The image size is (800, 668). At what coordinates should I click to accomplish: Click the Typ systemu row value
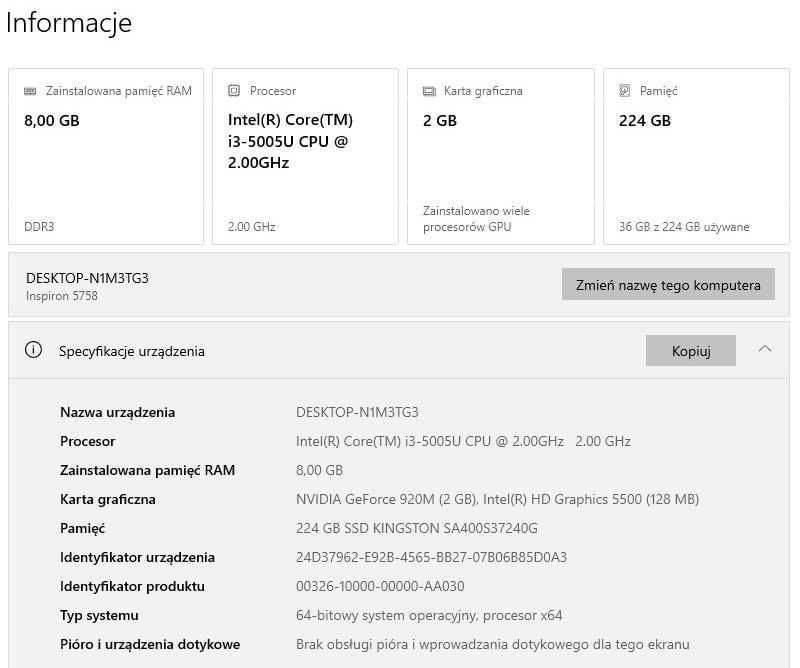click(x=429, y=615)
